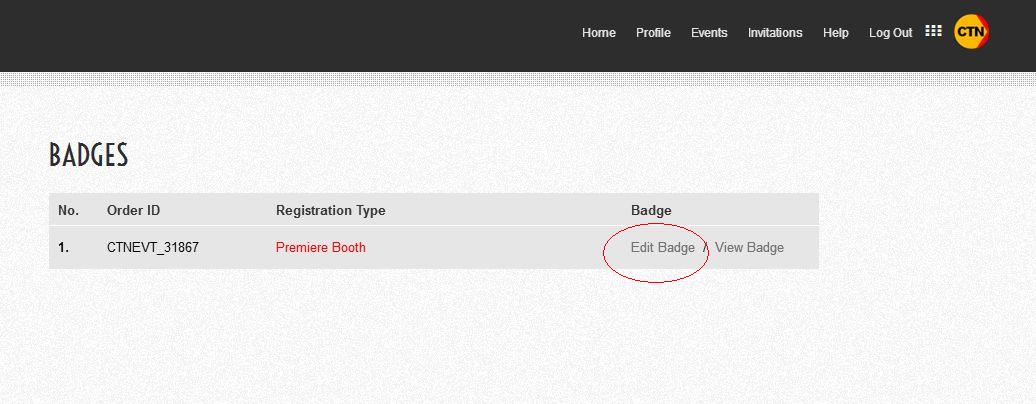
Task: Navigate to Events
Action: [x=709, y=33]
